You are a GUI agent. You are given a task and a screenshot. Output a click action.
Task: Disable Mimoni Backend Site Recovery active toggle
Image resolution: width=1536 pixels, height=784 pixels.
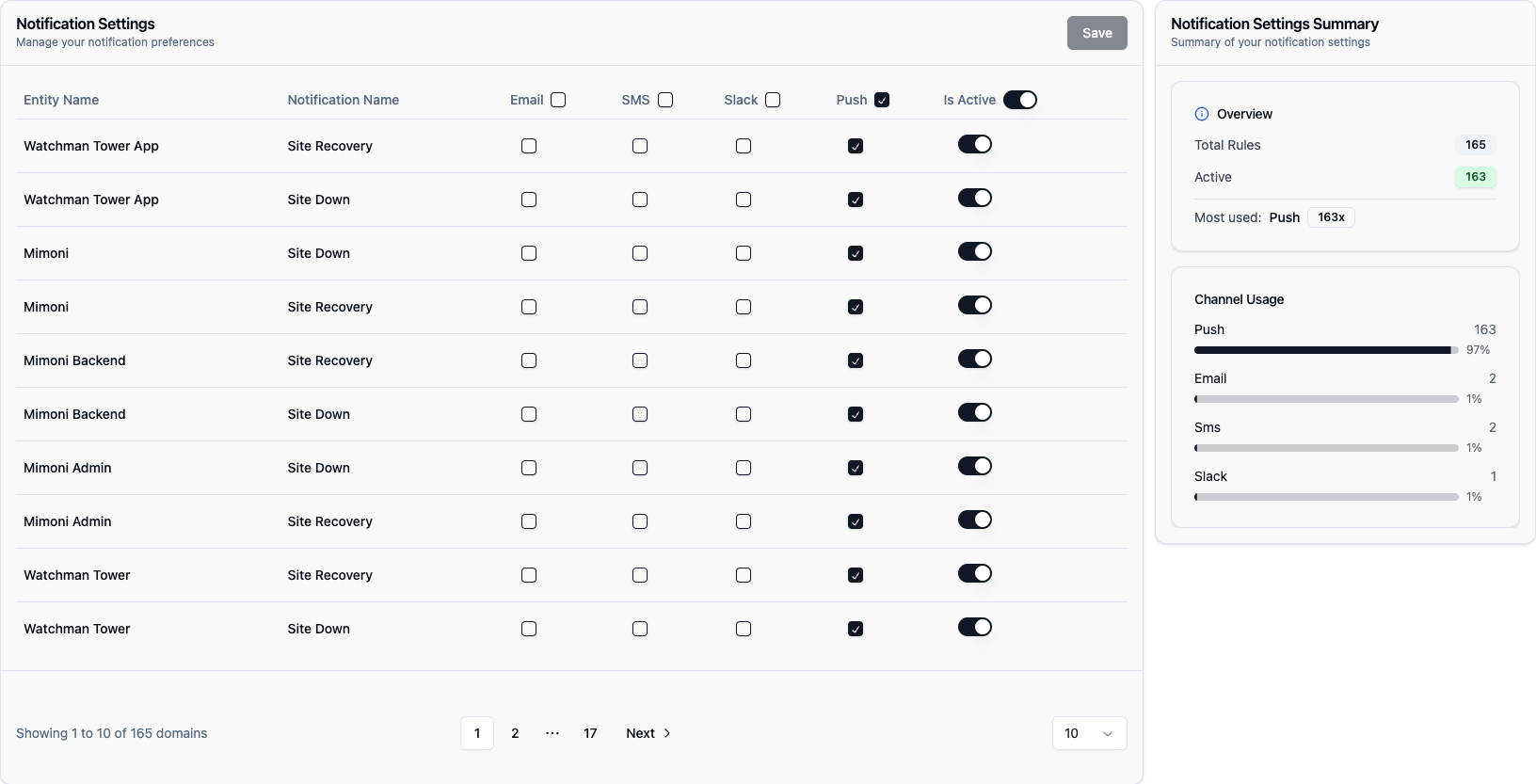coord(975,359)
